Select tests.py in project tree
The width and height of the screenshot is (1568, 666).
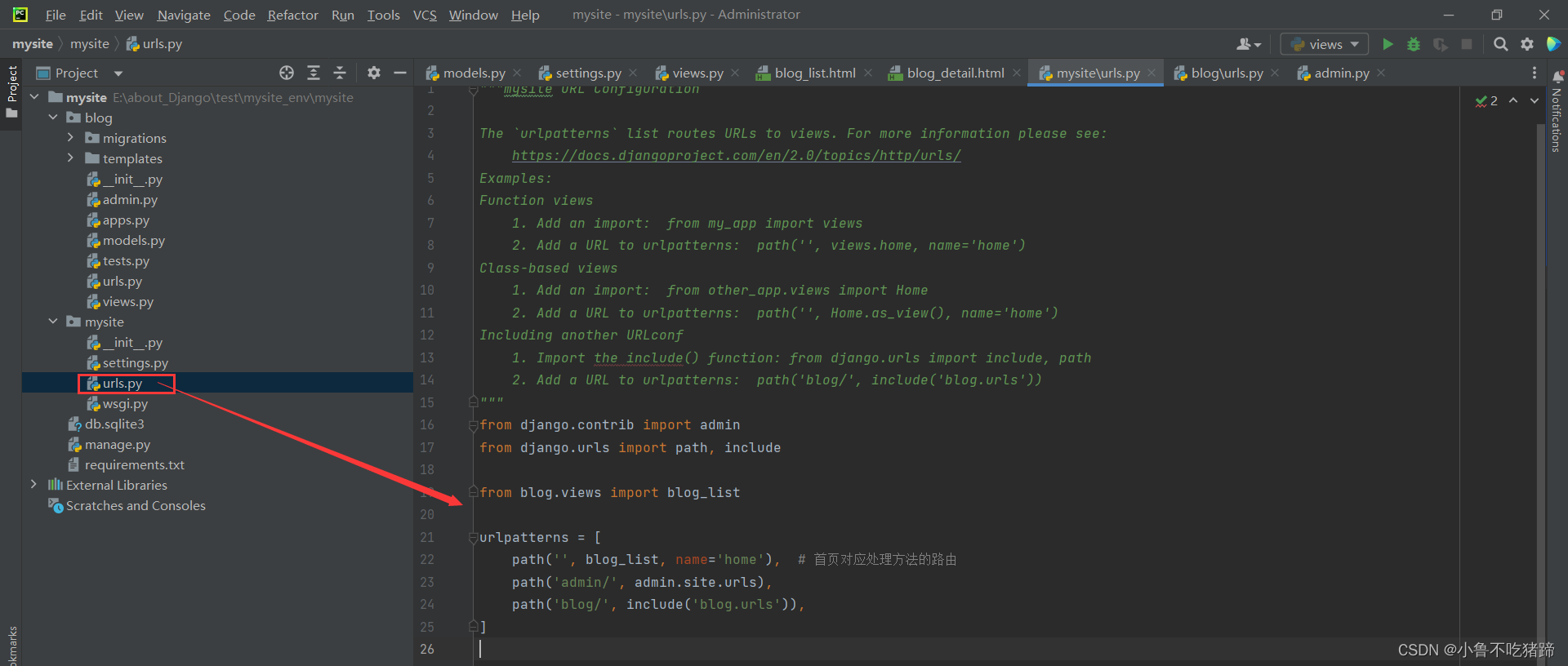[118, 260]
